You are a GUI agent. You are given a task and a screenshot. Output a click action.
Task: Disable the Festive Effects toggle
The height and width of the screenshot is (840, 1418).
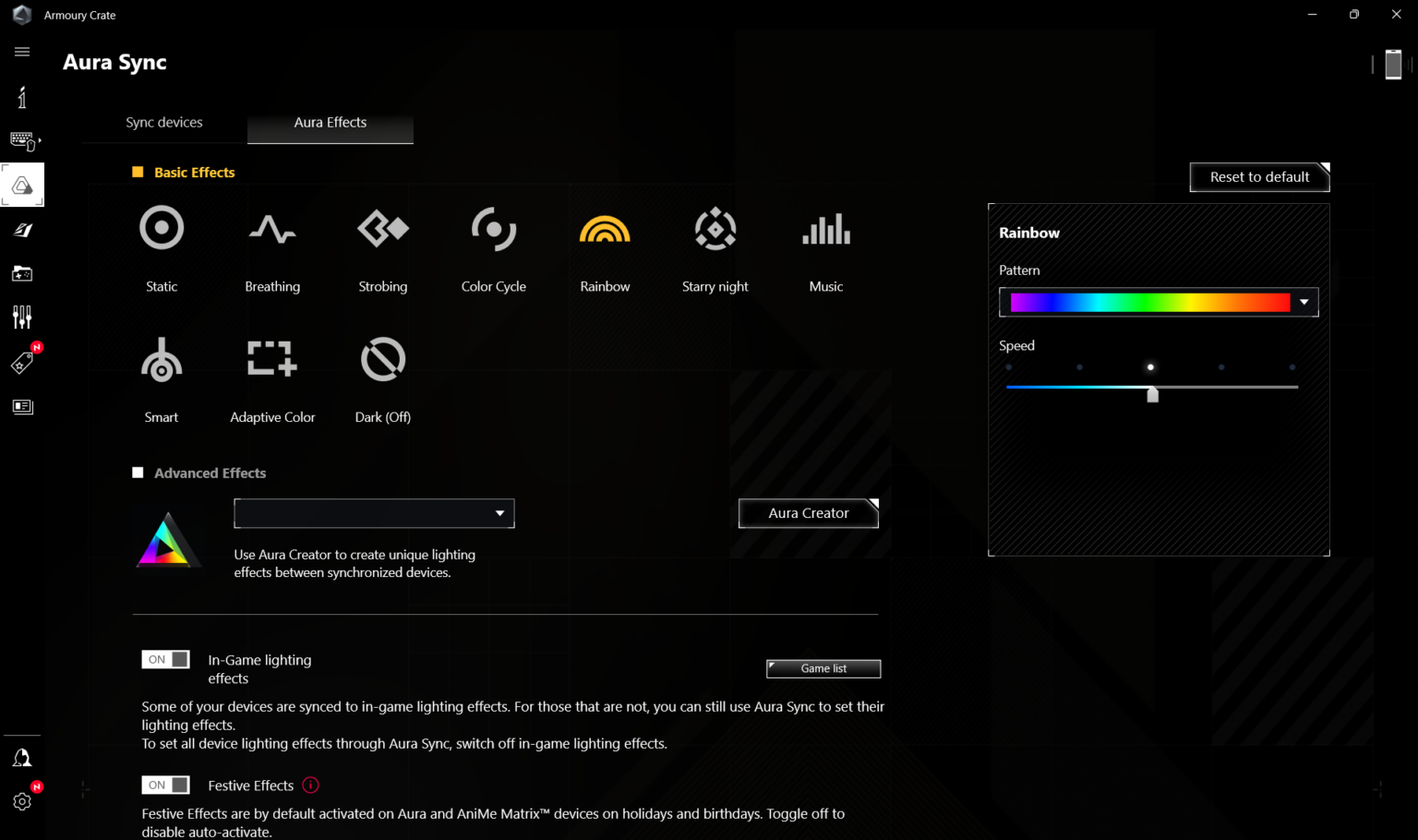click(x=166, y=785)
